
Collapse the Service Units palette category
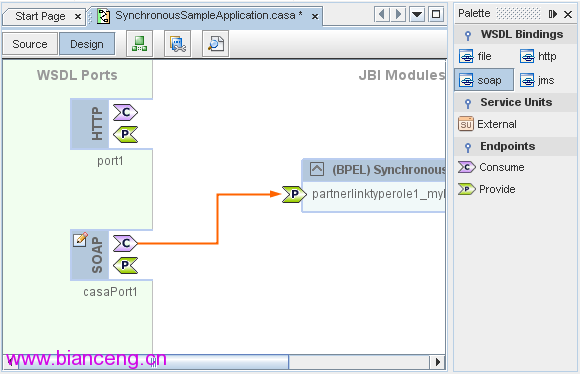tap(468, 103)
